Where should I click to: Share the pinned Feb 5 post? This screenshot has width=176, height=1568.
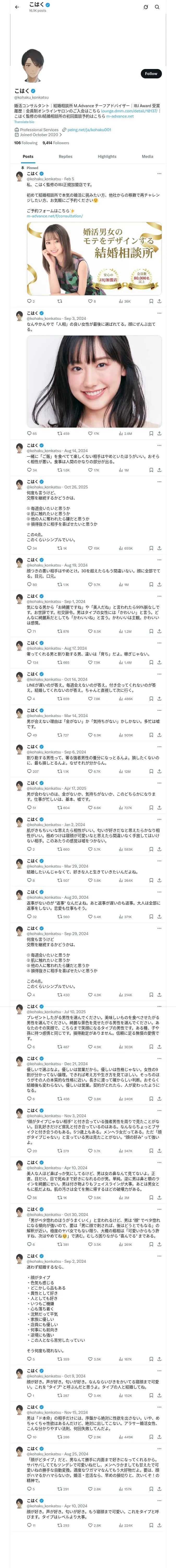pos(159,301)
